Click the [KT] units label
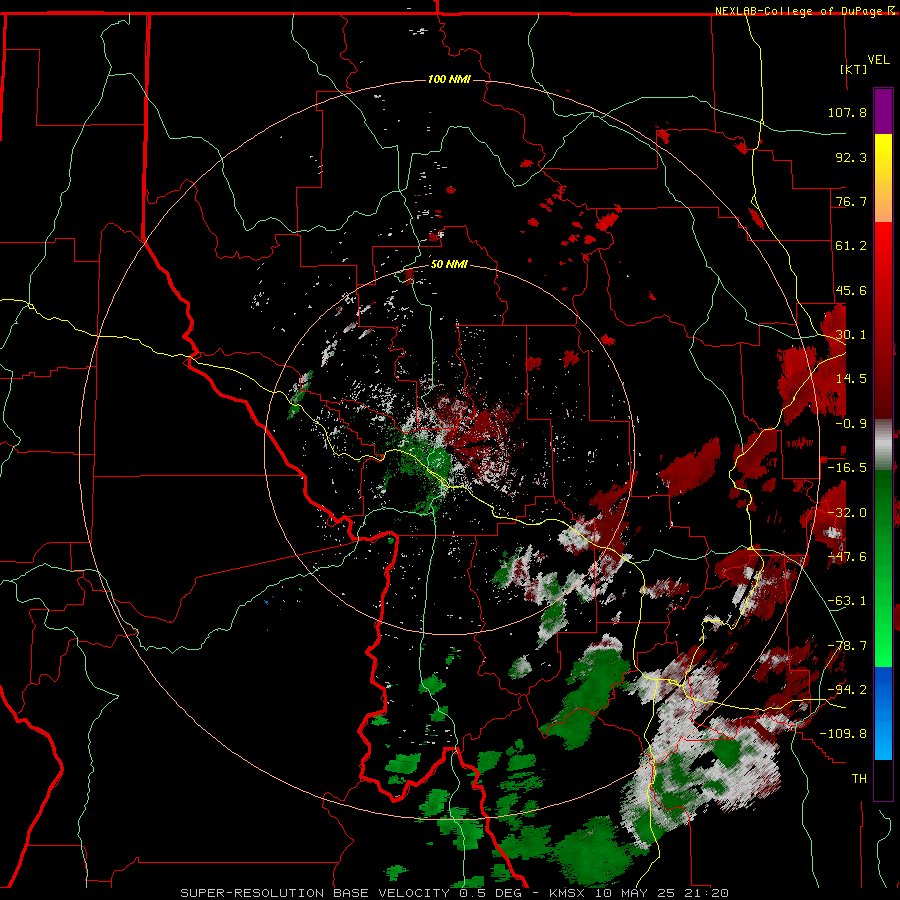The image size is (900, 900). [854, 69]
